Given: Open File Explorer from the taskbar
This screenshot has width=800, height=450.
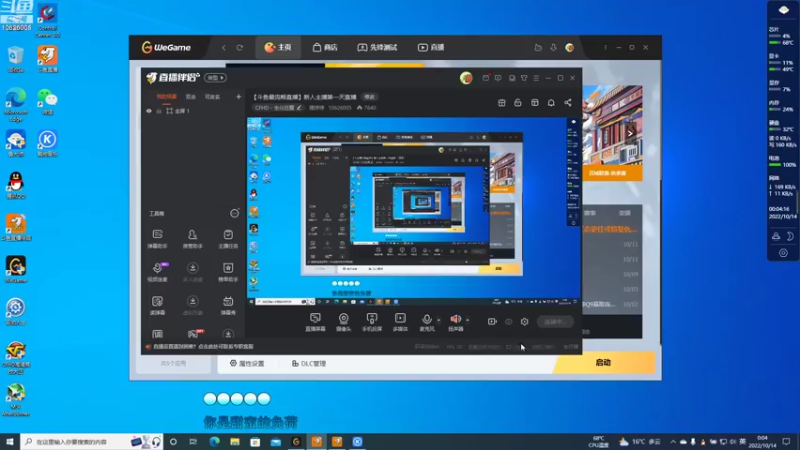Looking at the screenshot, I should [235, 442].
